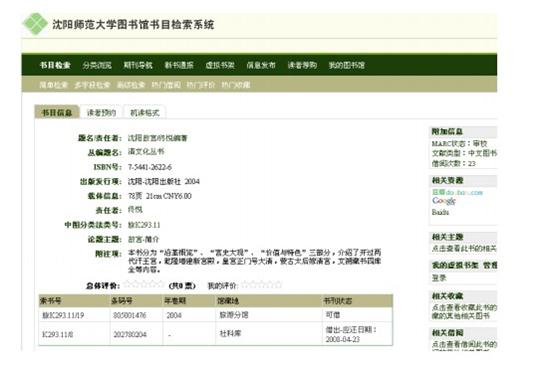
Task: Switch to the 书目信息 tab
Action: click(57, 112)
